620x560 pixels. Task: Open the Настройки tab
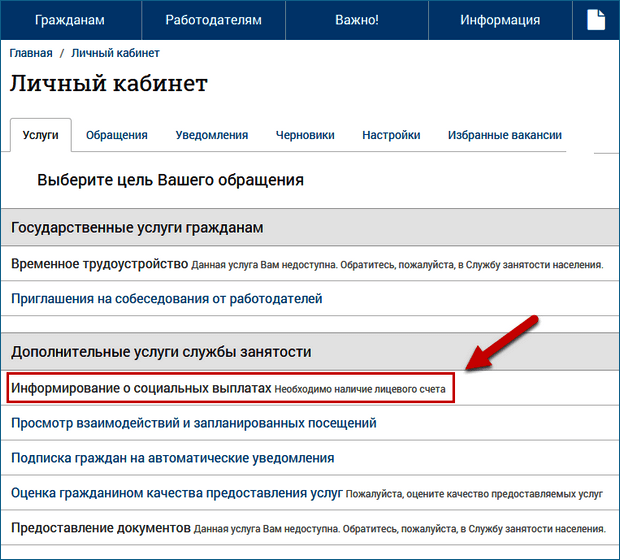pyautogui.click(x=391, y=135)
